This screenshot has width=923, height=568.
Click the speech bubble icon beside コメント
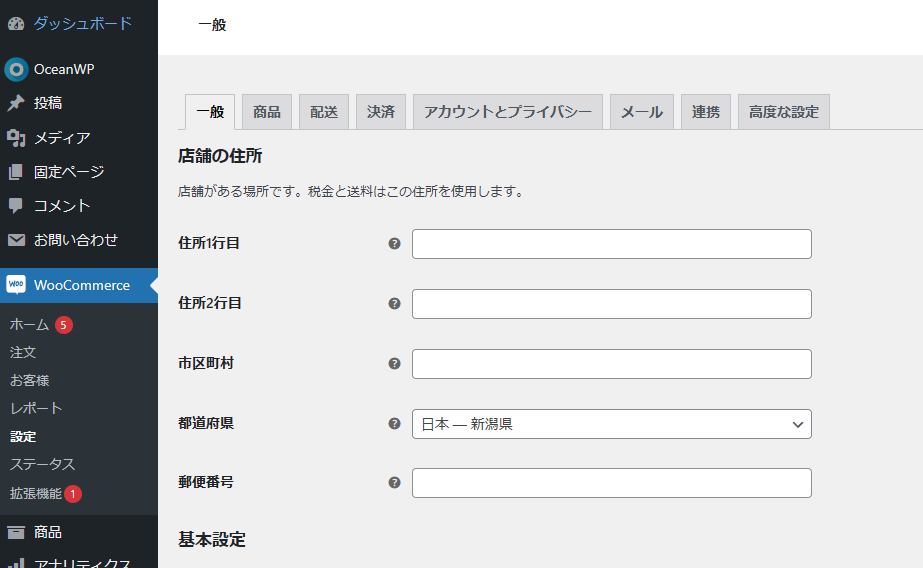(15, 206)
